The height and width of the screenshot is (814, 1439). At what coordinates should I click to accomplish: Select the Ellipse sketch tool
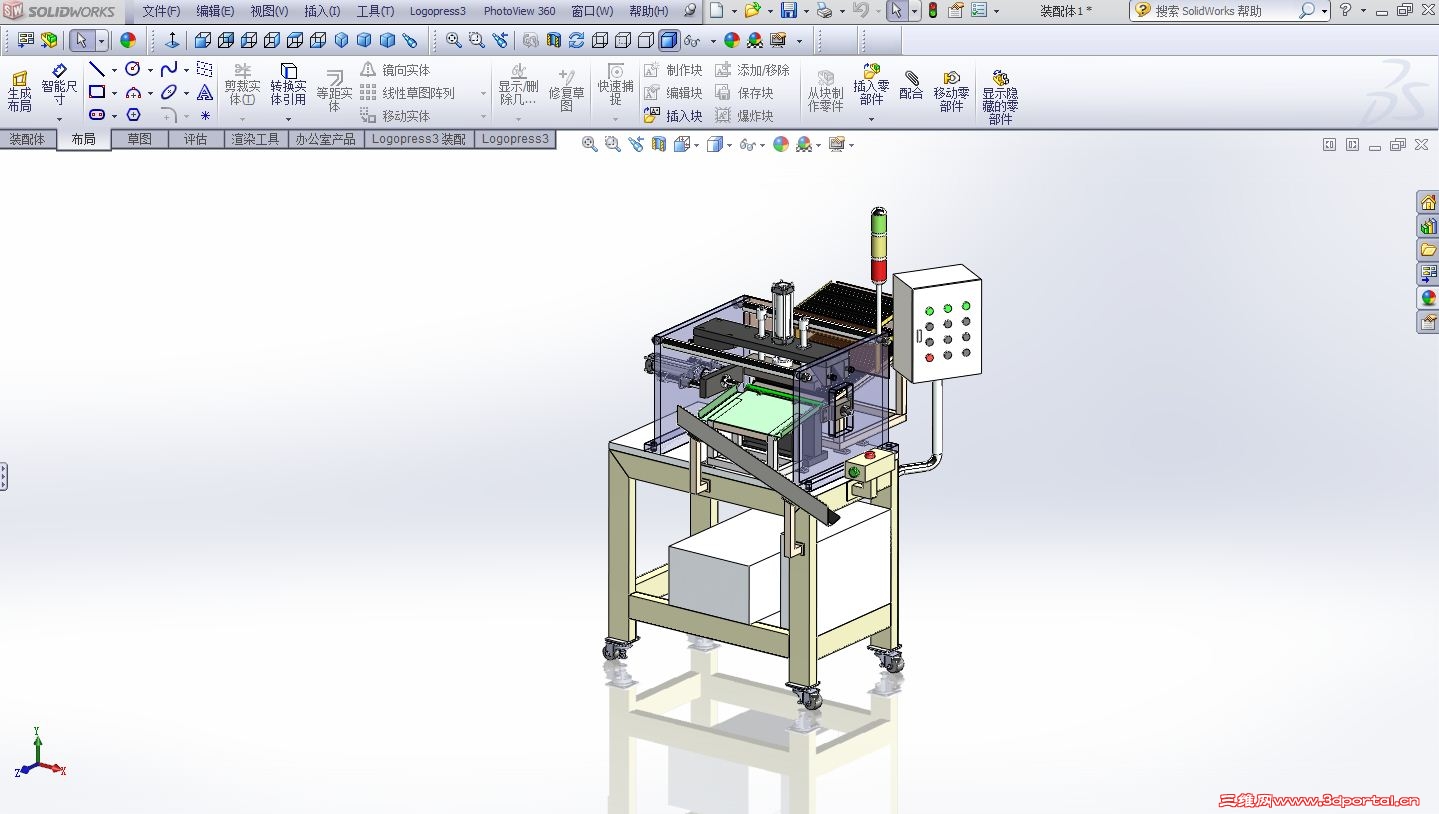click(x=169, y=92)
